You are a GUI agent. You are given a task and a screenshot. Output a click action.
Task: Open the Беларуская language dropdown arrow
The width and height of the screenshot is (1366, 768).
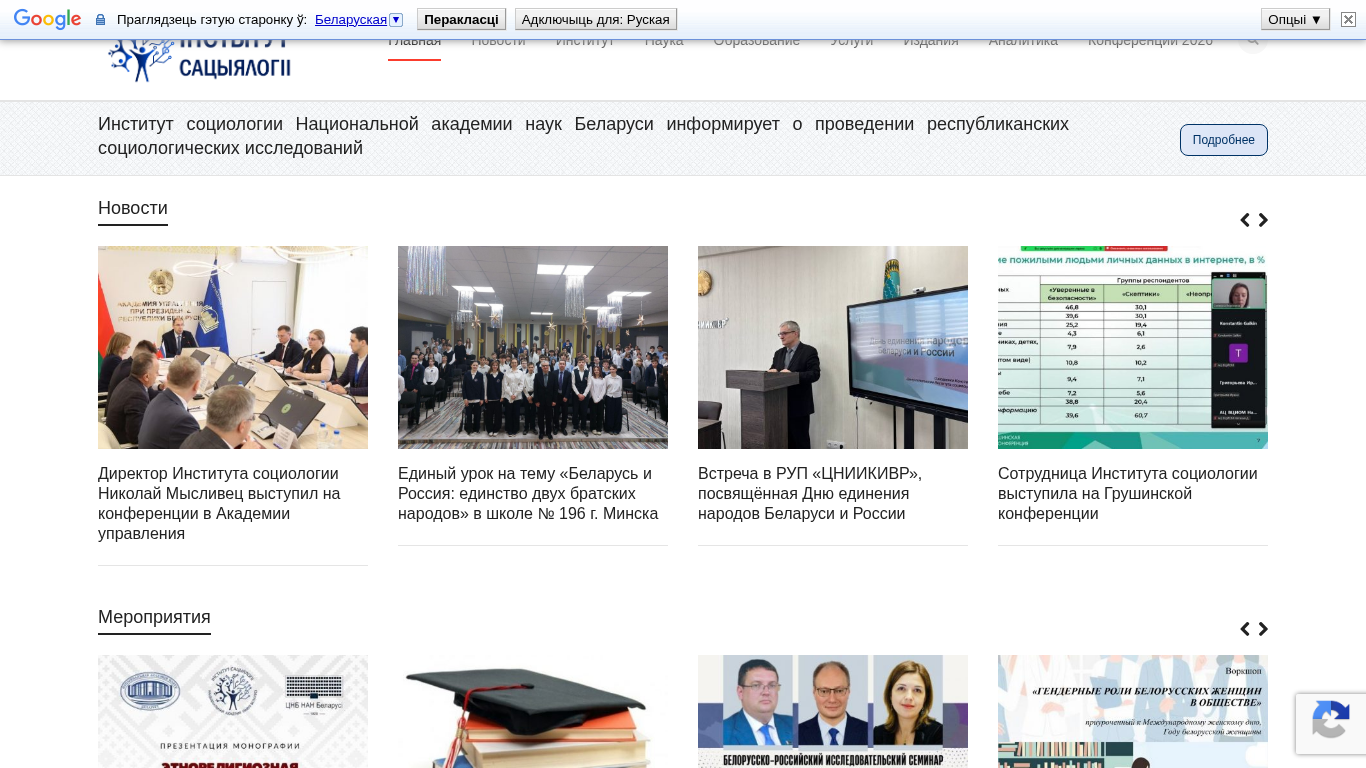(396, 20)
